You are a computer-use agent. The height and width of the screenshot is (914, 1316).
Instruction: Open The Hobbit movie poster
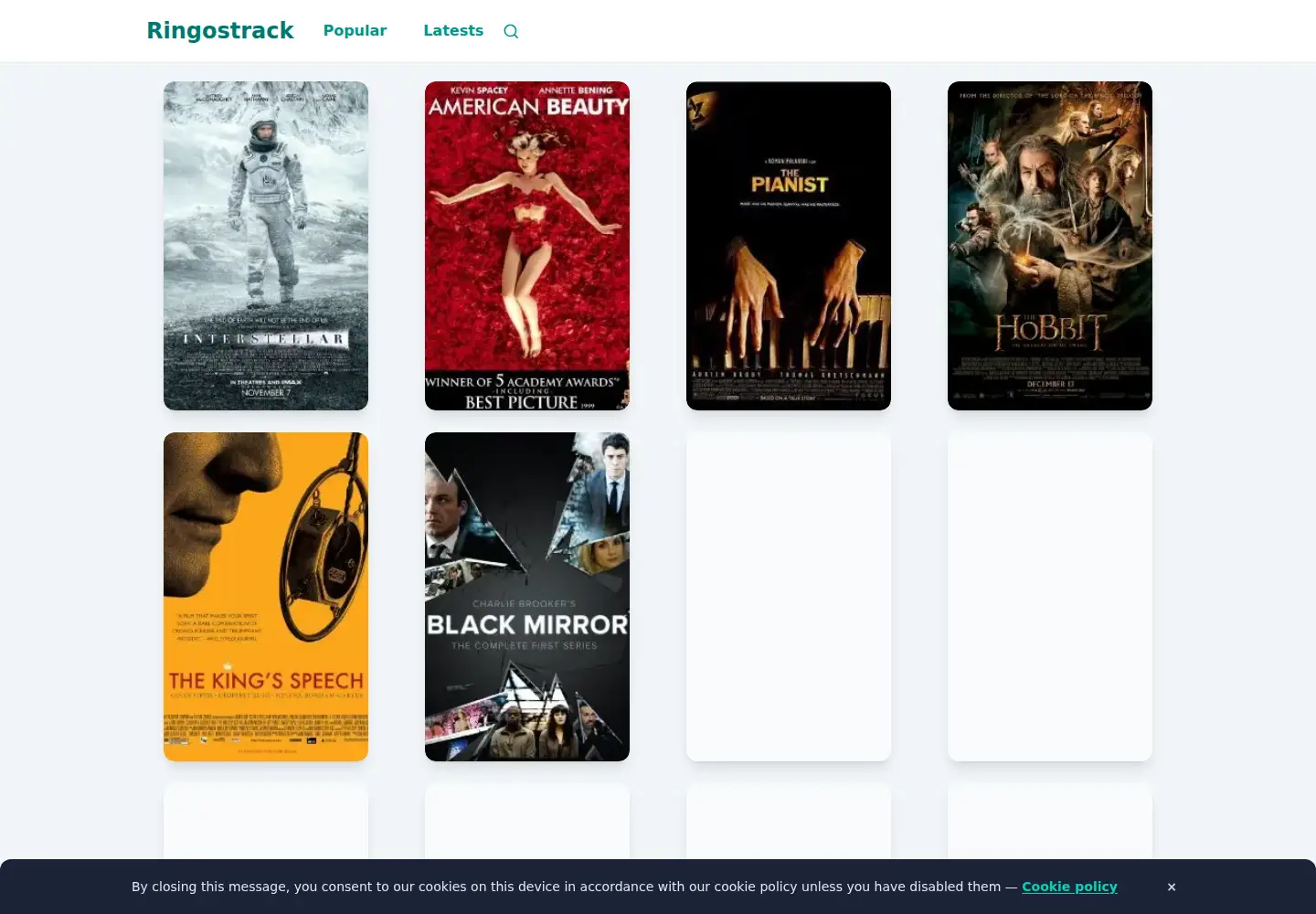point(1050,246)
